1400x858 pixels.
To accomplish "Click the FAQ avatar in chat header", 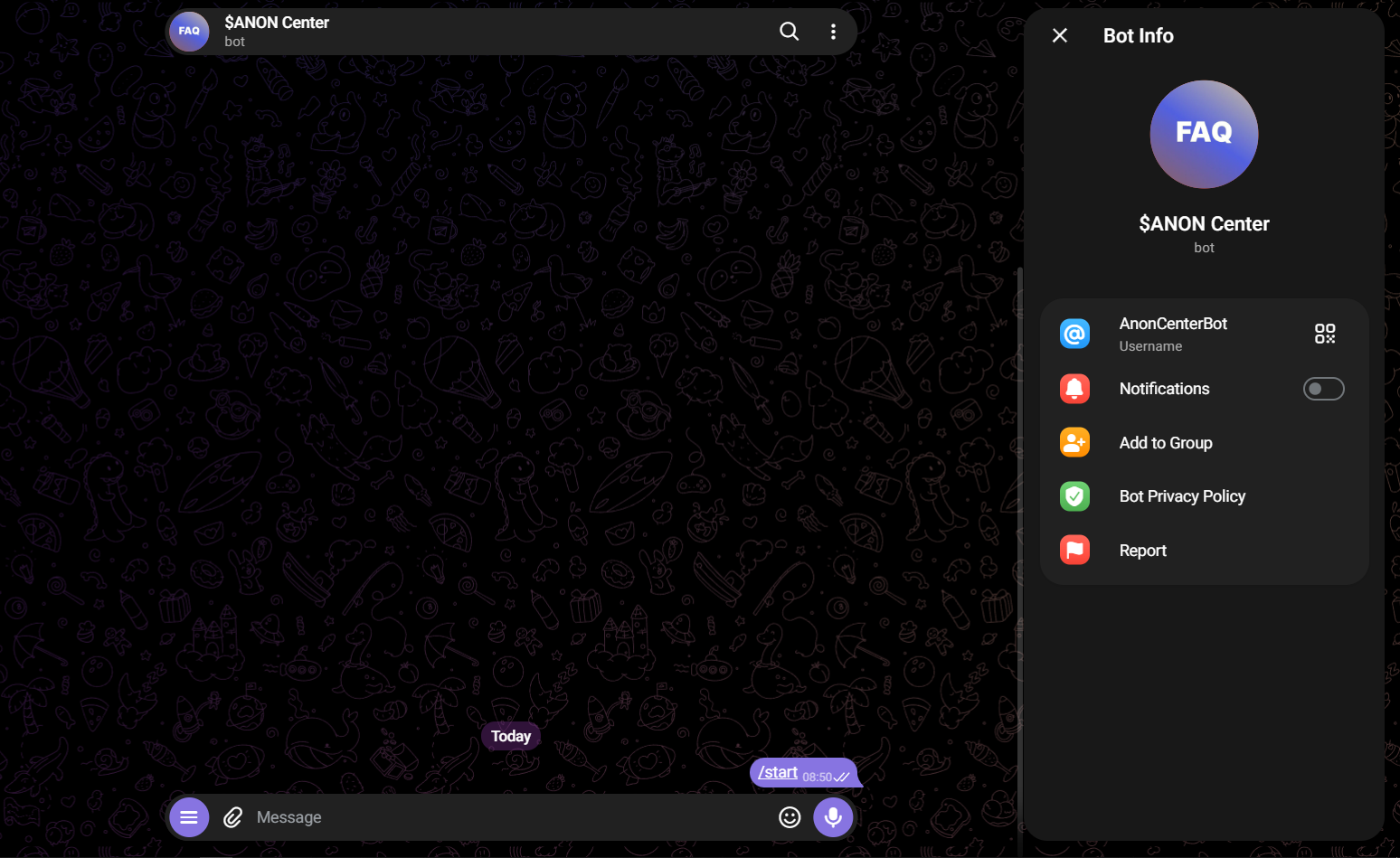I will click(189, 32).
